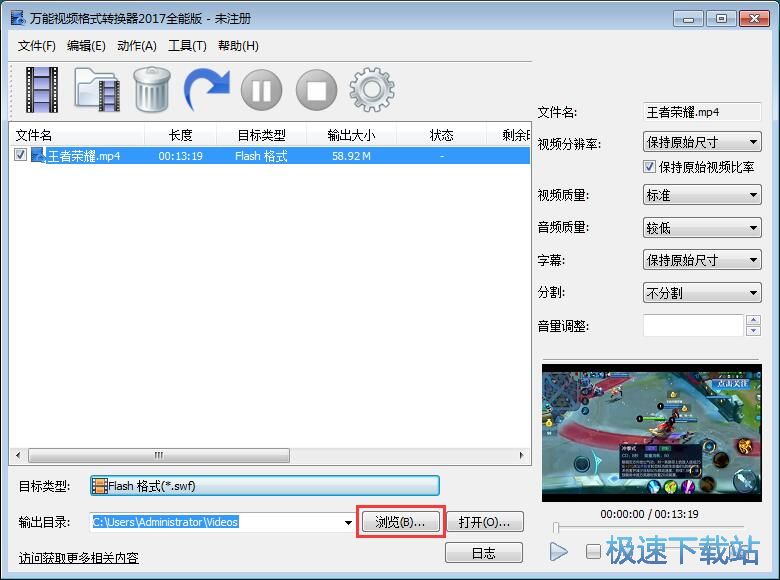Click the 长度 column header

click(x=181, y=135)
